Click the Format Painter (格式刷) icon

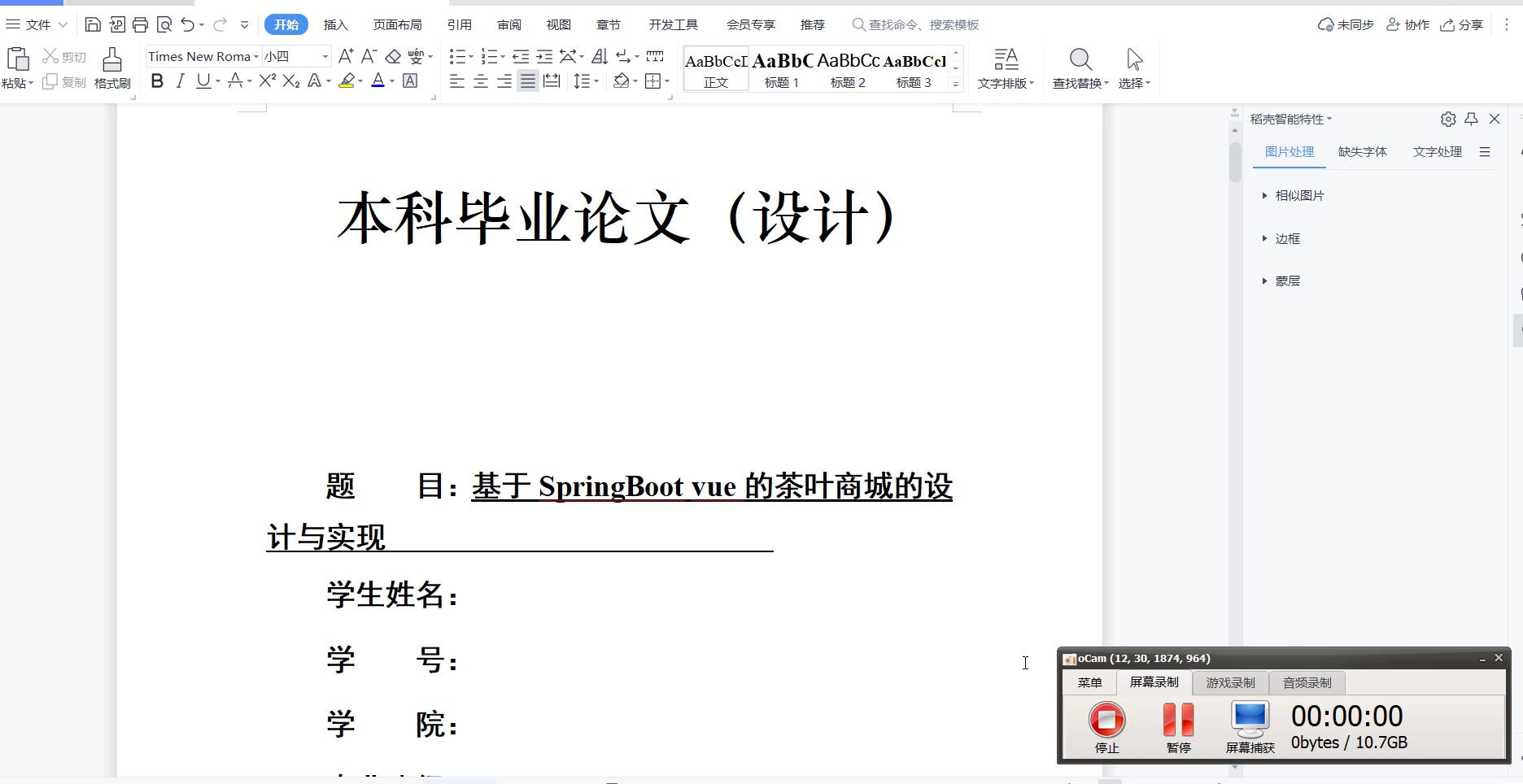click(112, 59)
